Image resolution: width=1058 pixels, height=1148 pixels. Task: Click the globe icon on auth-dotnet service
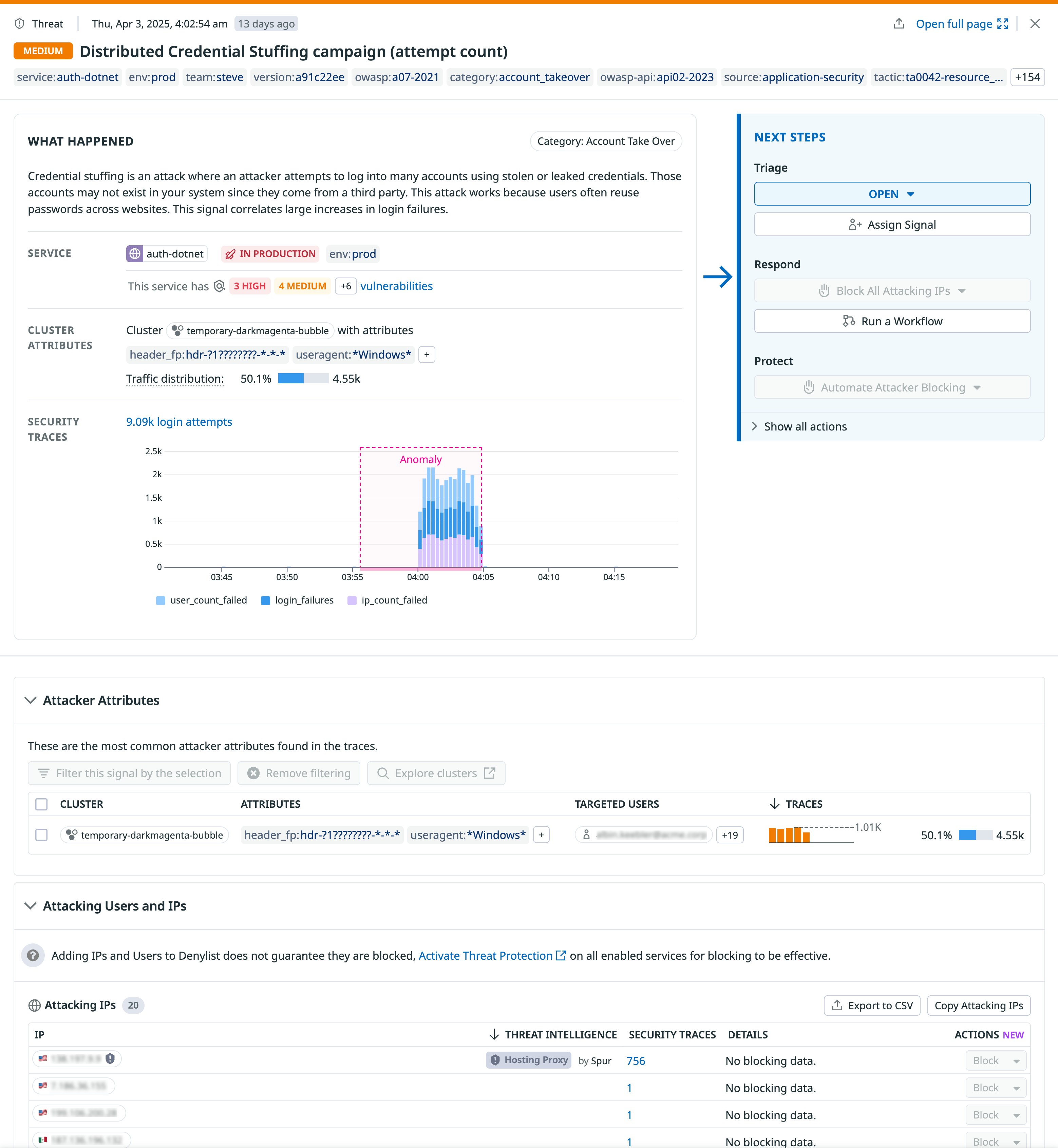coord(135,253)
